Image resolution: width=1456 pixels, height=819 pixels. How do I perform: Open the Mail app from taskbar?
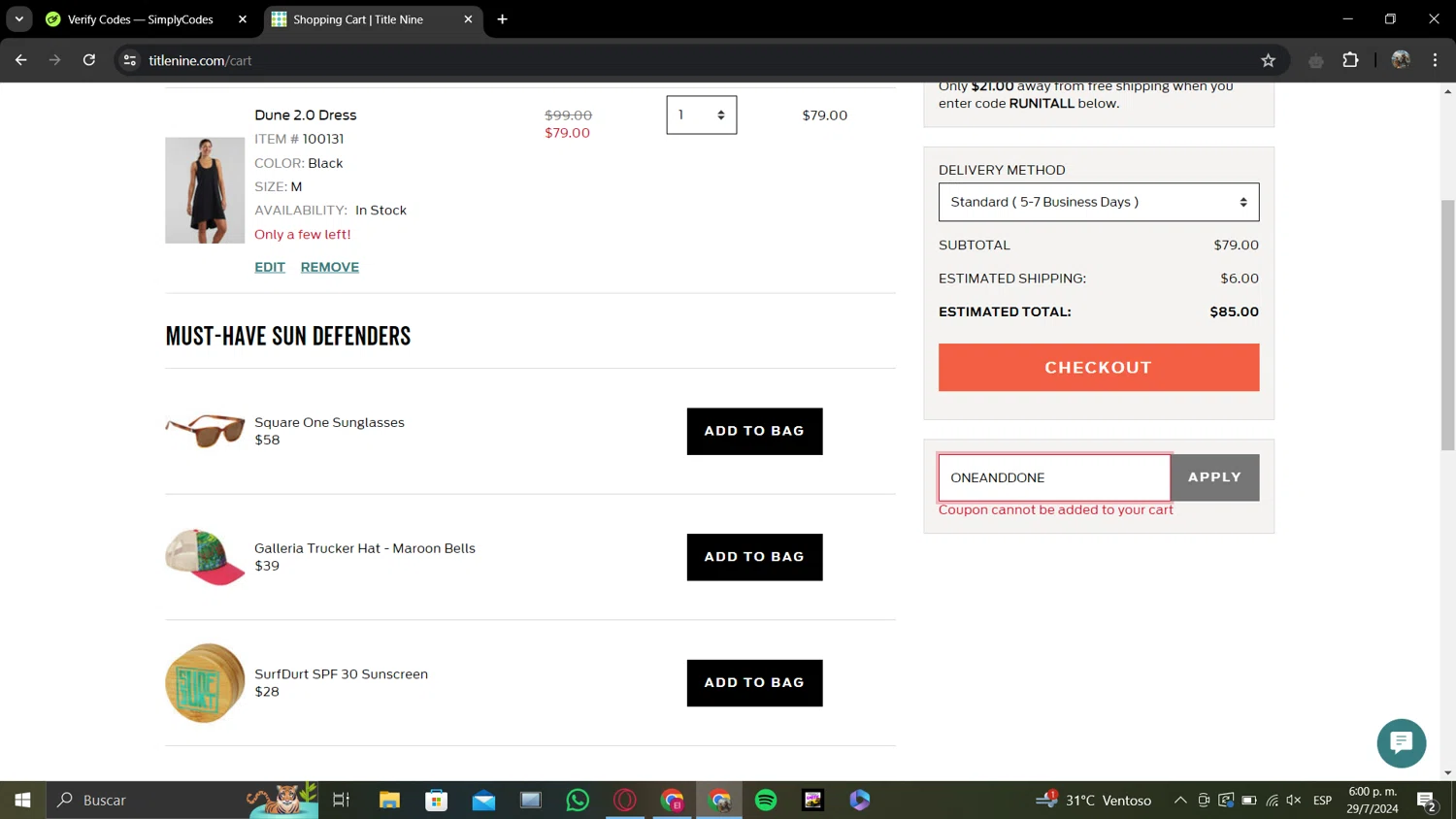483,800
